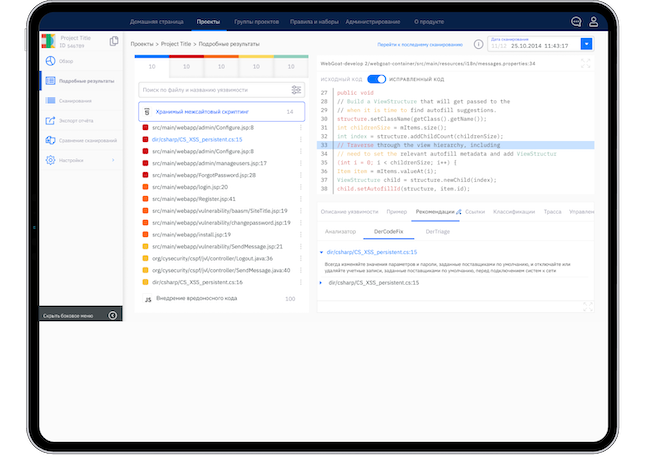The image size is (650, 469).
Task: Open options menu for manageusers.jsp:17 row
Action: point(301,163)
